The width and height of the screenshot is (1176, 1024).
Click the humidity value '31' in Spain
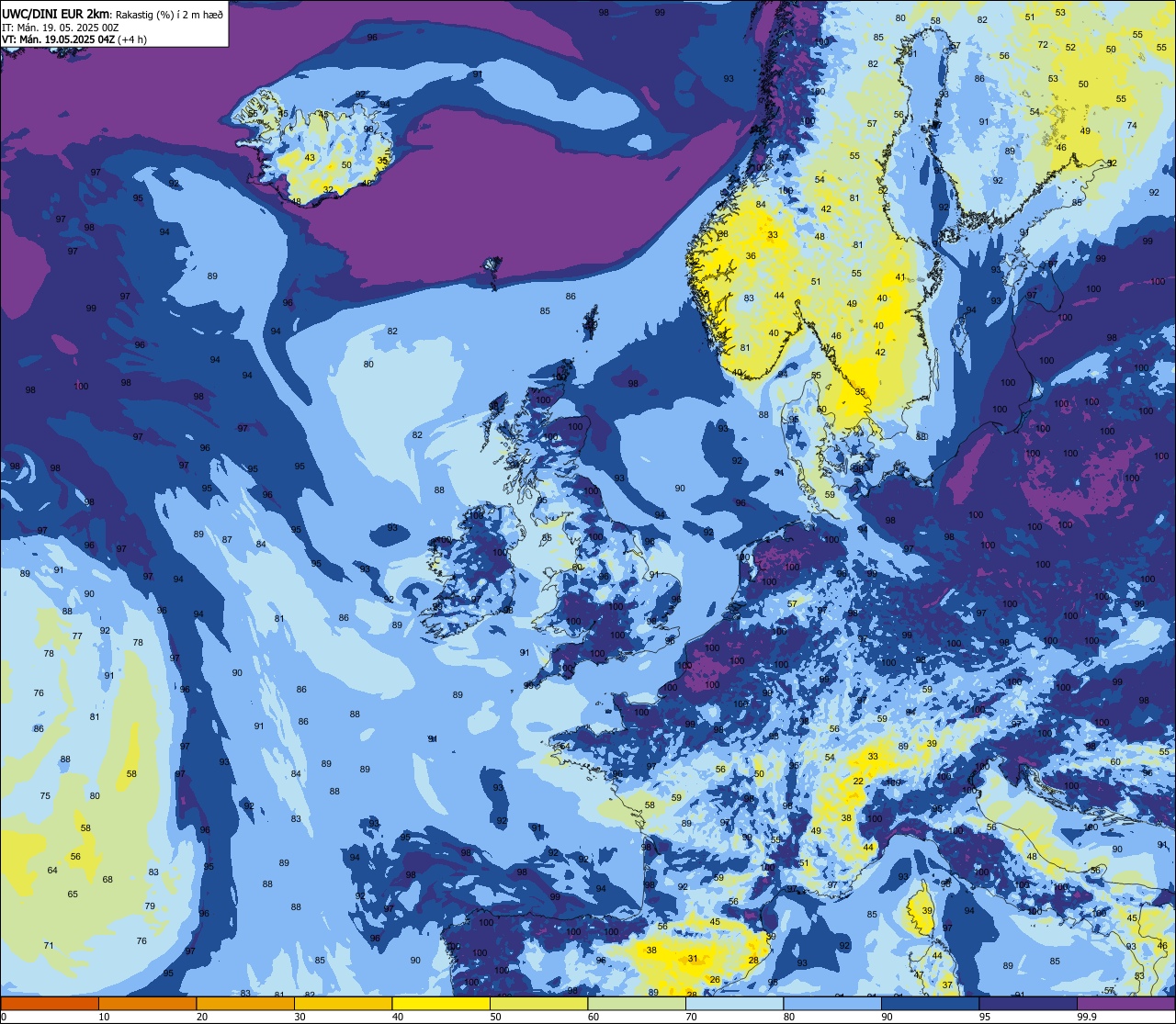[x=693, y=959]
